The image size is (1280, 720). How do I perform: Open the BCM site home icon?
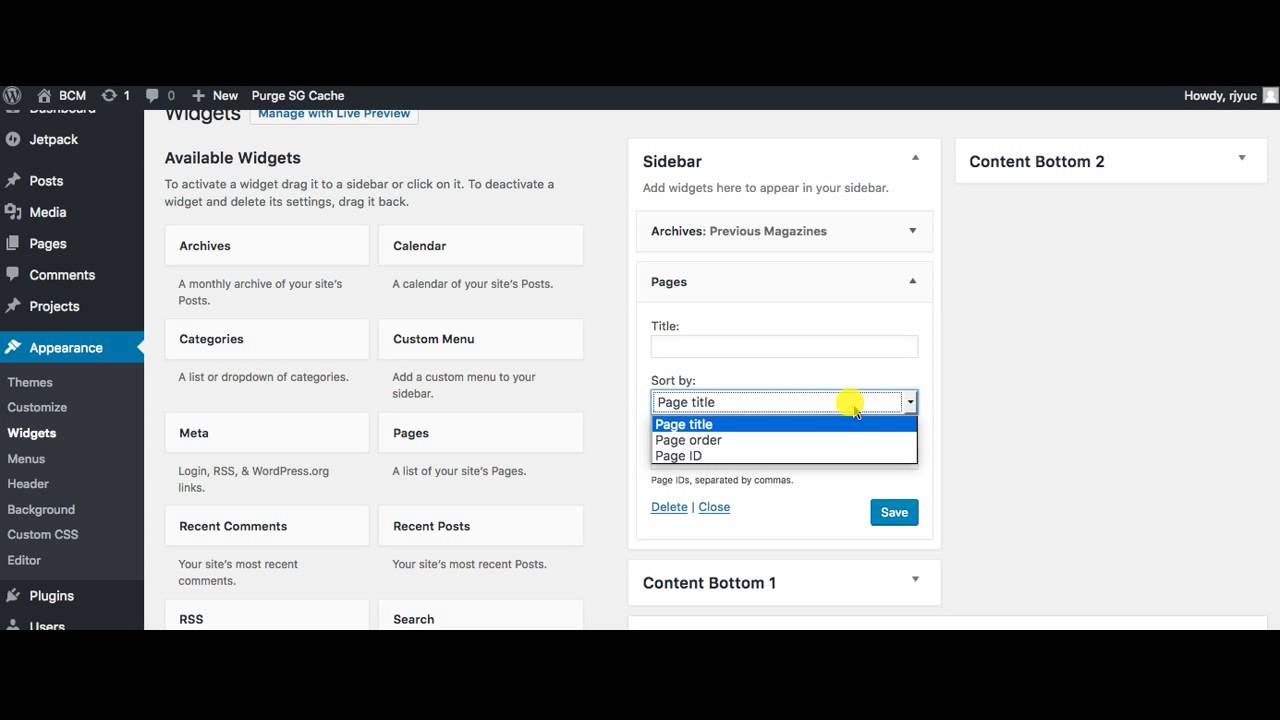(44, 96)
